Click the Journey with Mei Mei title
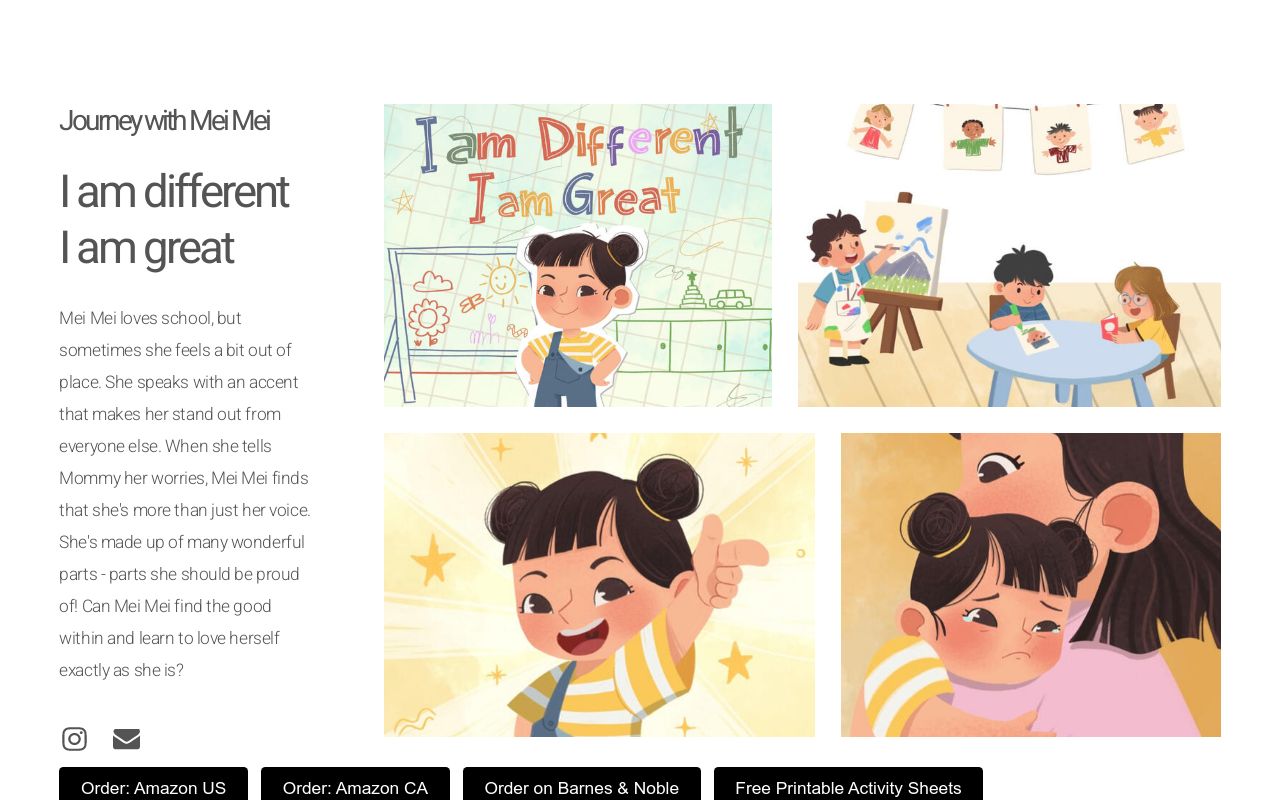 [164, 121]
